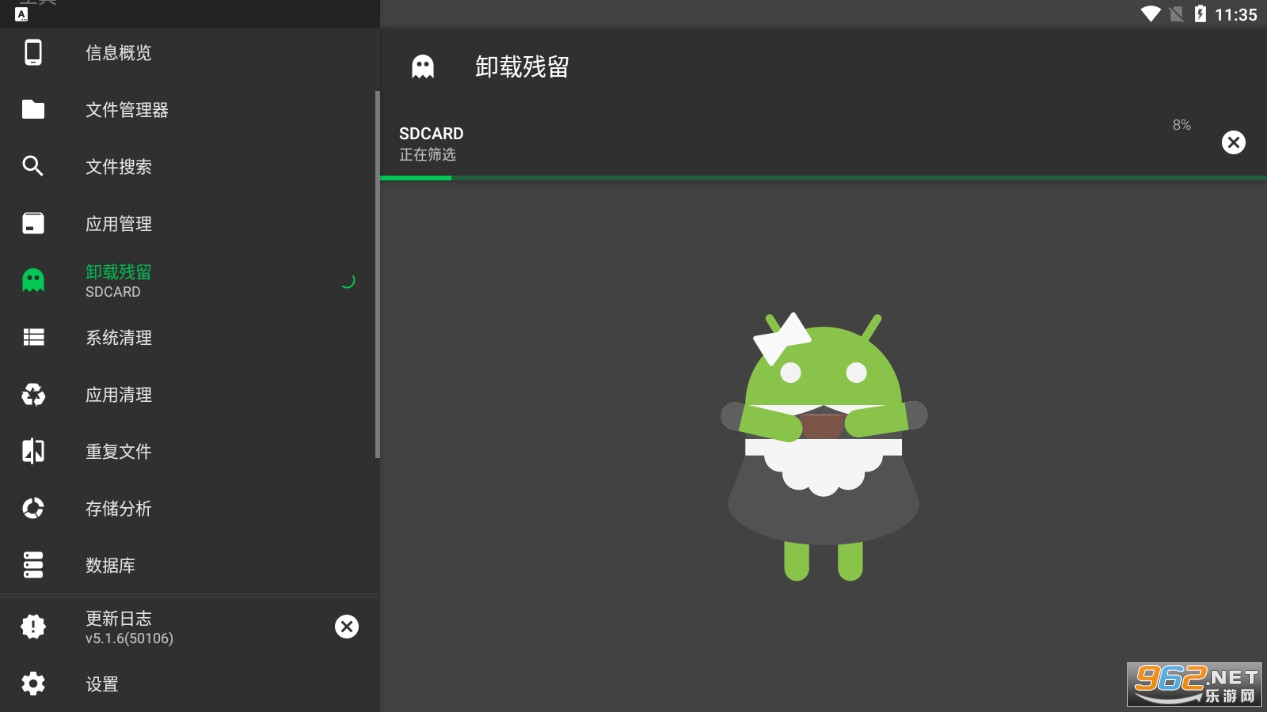Click the white ghost icon in header
Image resolution: width=1267 pixels, height=712 pixels.
coord(423,67)
